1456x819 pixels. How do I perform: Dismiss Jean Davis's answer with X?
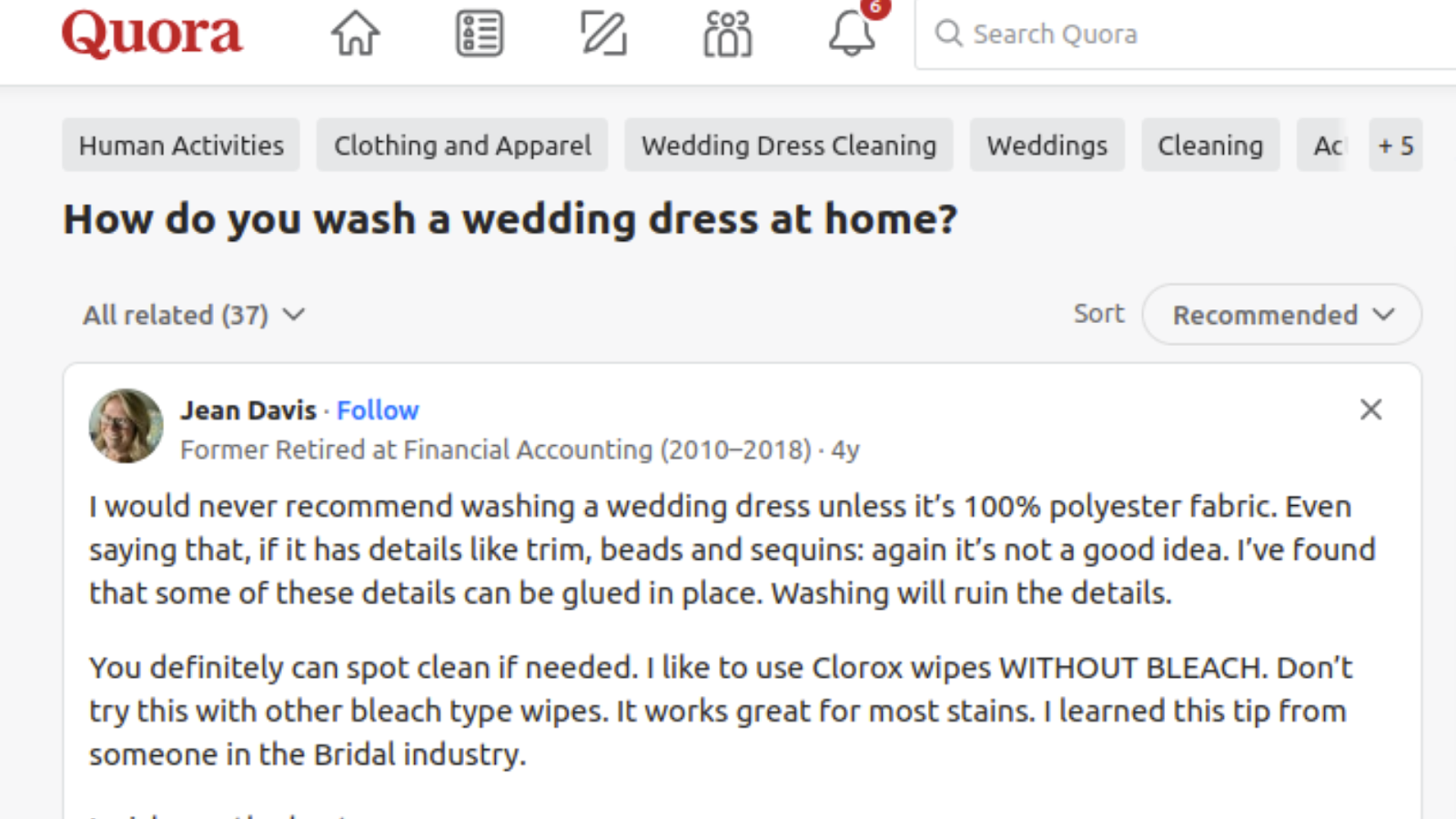tap(1370, 409)
